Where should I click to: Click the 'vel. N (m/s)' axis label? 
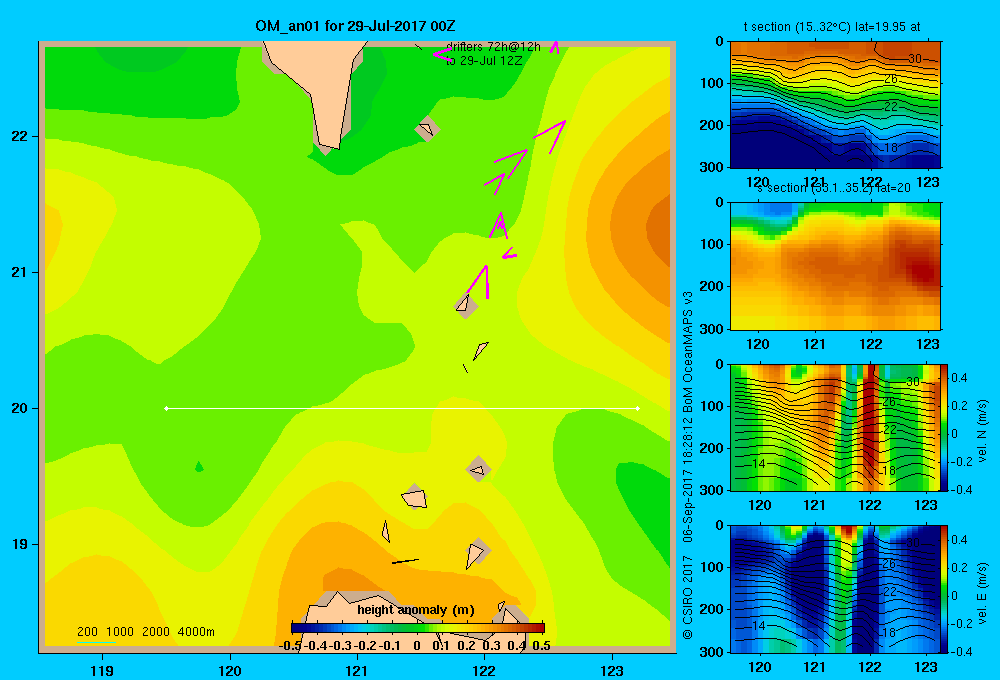[982, 431]
